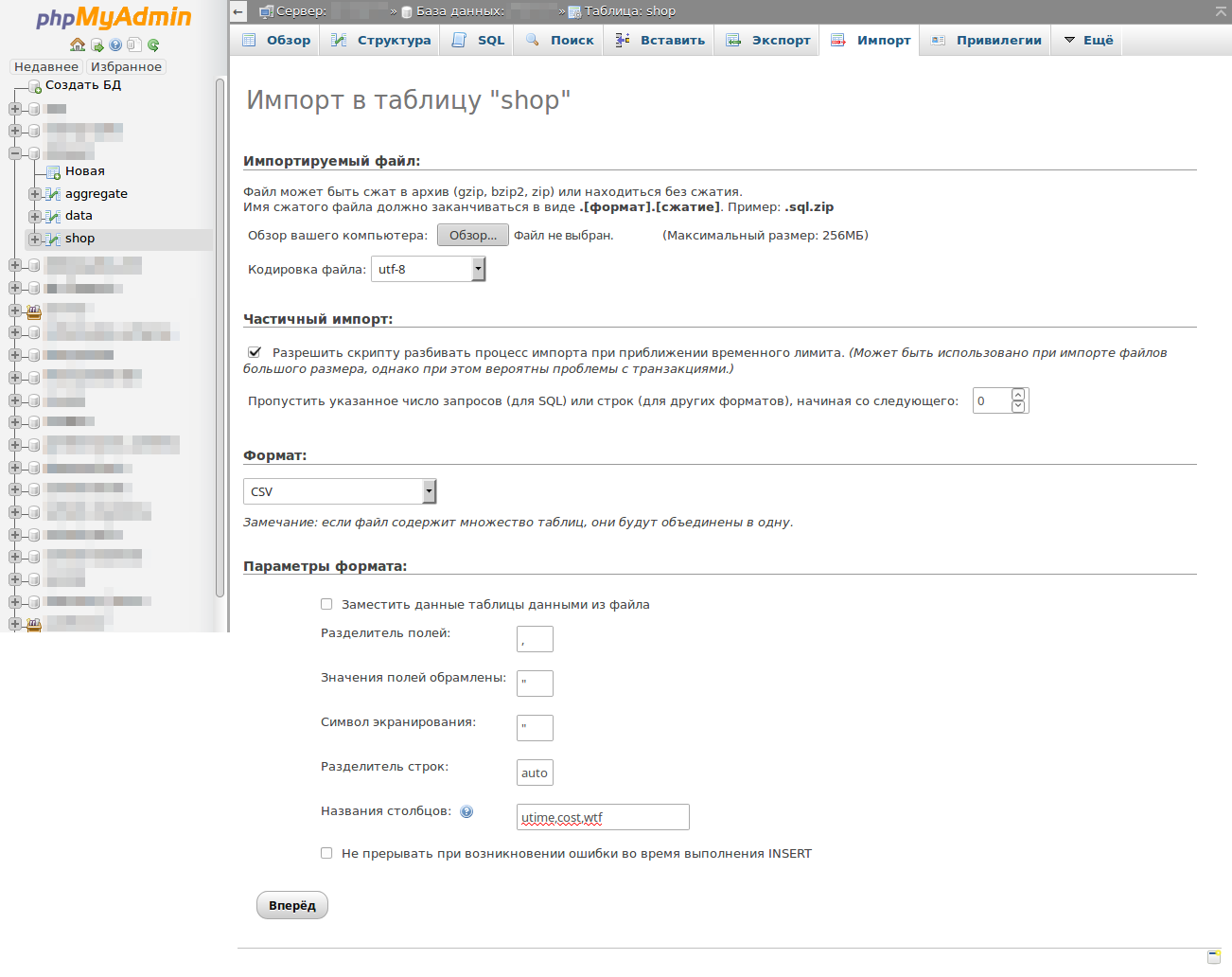Open the blue question-mark documentation icon in sidebar
1232x977 pixels.
point(115,44)
